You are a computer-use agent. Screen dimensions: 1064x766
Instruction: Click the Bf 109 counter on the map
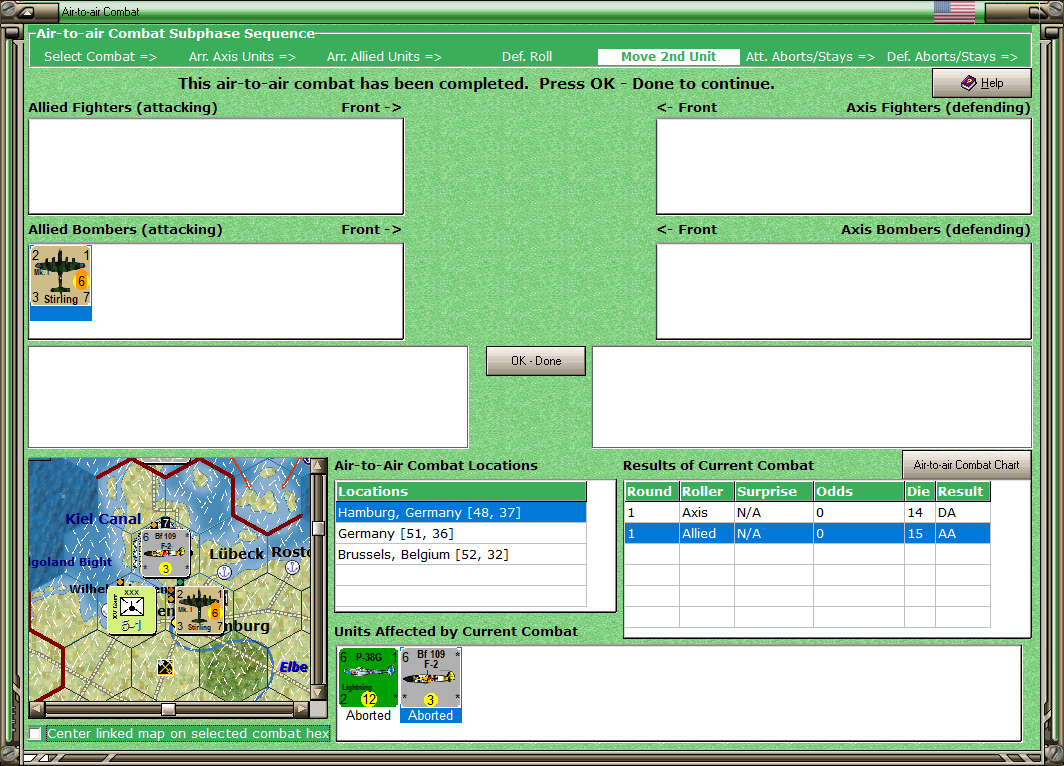pyautogui.click(x=165, y=553)
